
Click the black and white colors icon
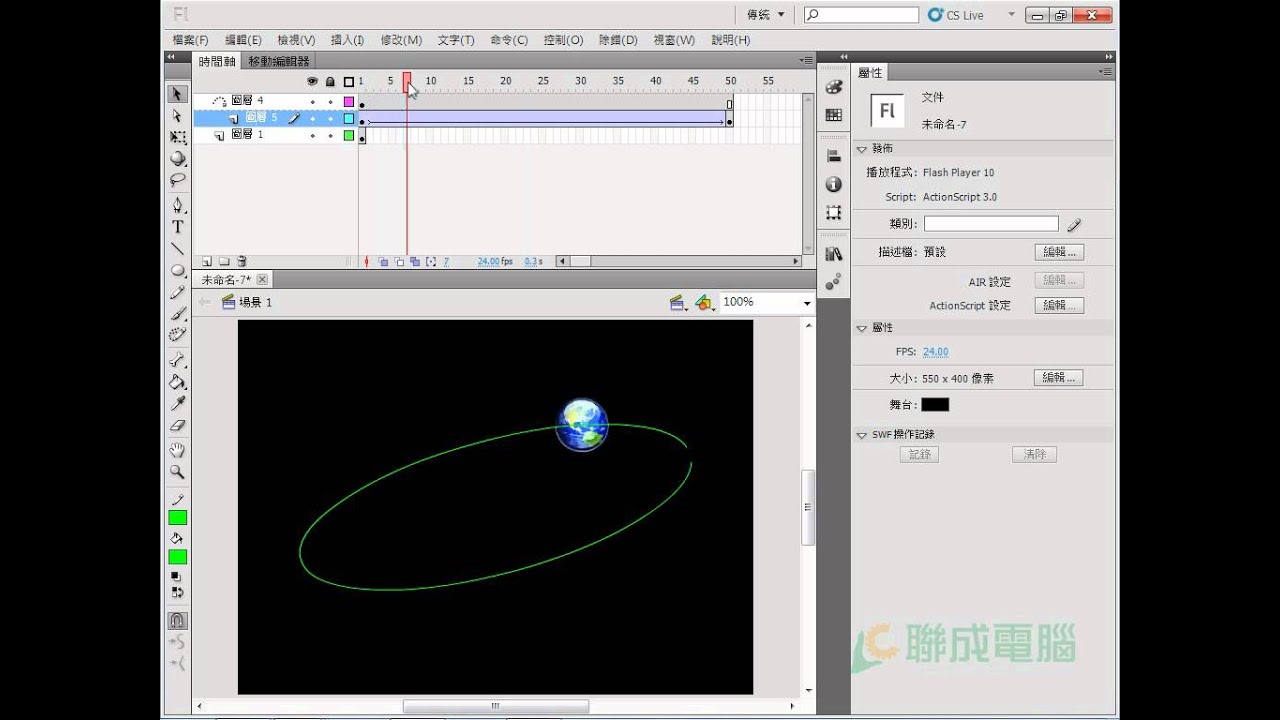pyautogui.click(x=177, y=576)
